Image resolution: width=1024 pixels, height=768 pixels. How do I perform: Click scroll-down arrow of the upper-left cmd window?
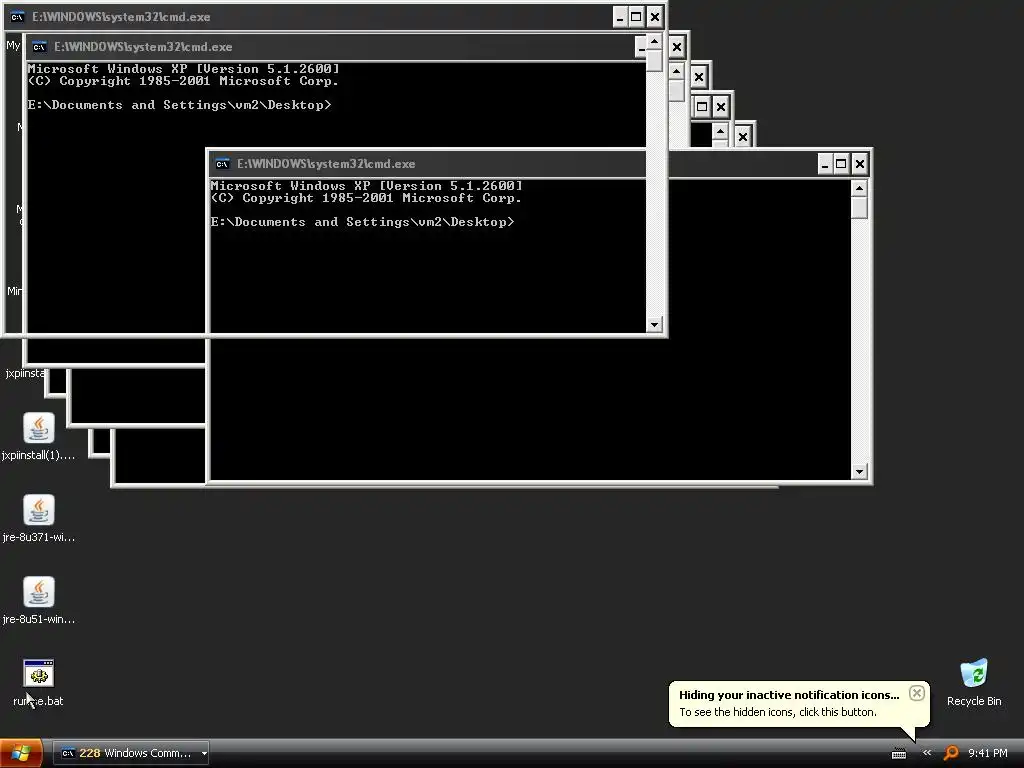click(x=654, y=324)
